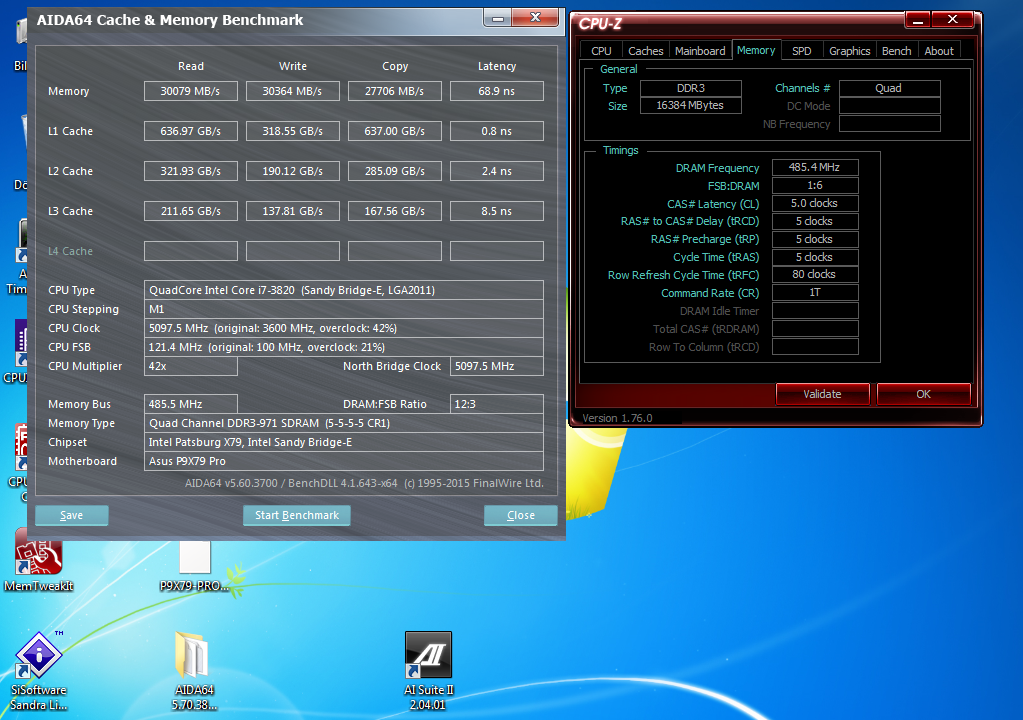Click the CPU Stepping value M1
The width and height of the screenshot is (1023, 720).
click(344, 309)
